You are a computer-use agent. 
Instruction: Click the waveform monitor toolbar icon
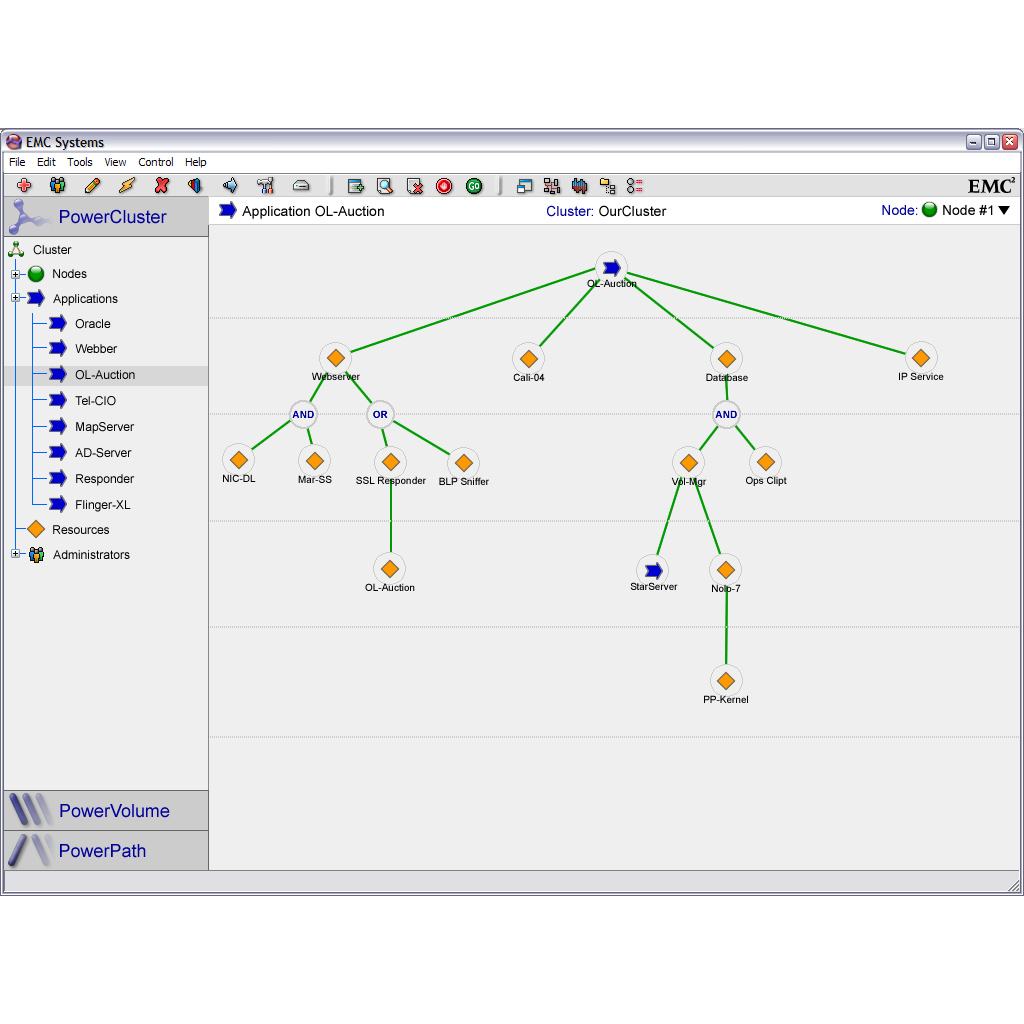coord(579,186)
